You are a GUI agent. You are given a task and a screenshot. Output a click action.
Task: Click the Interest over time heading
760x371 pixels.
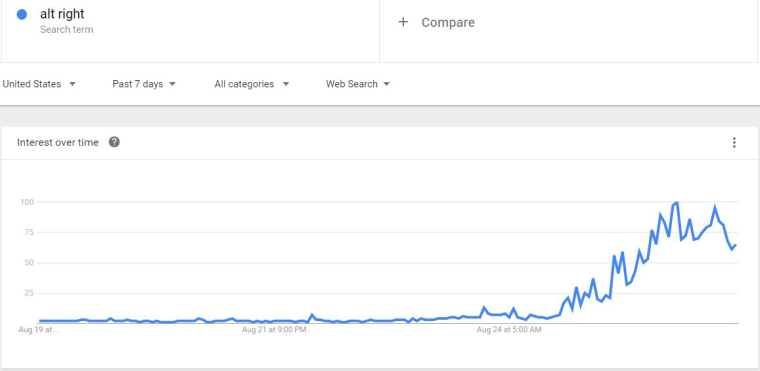click(58, 142)
